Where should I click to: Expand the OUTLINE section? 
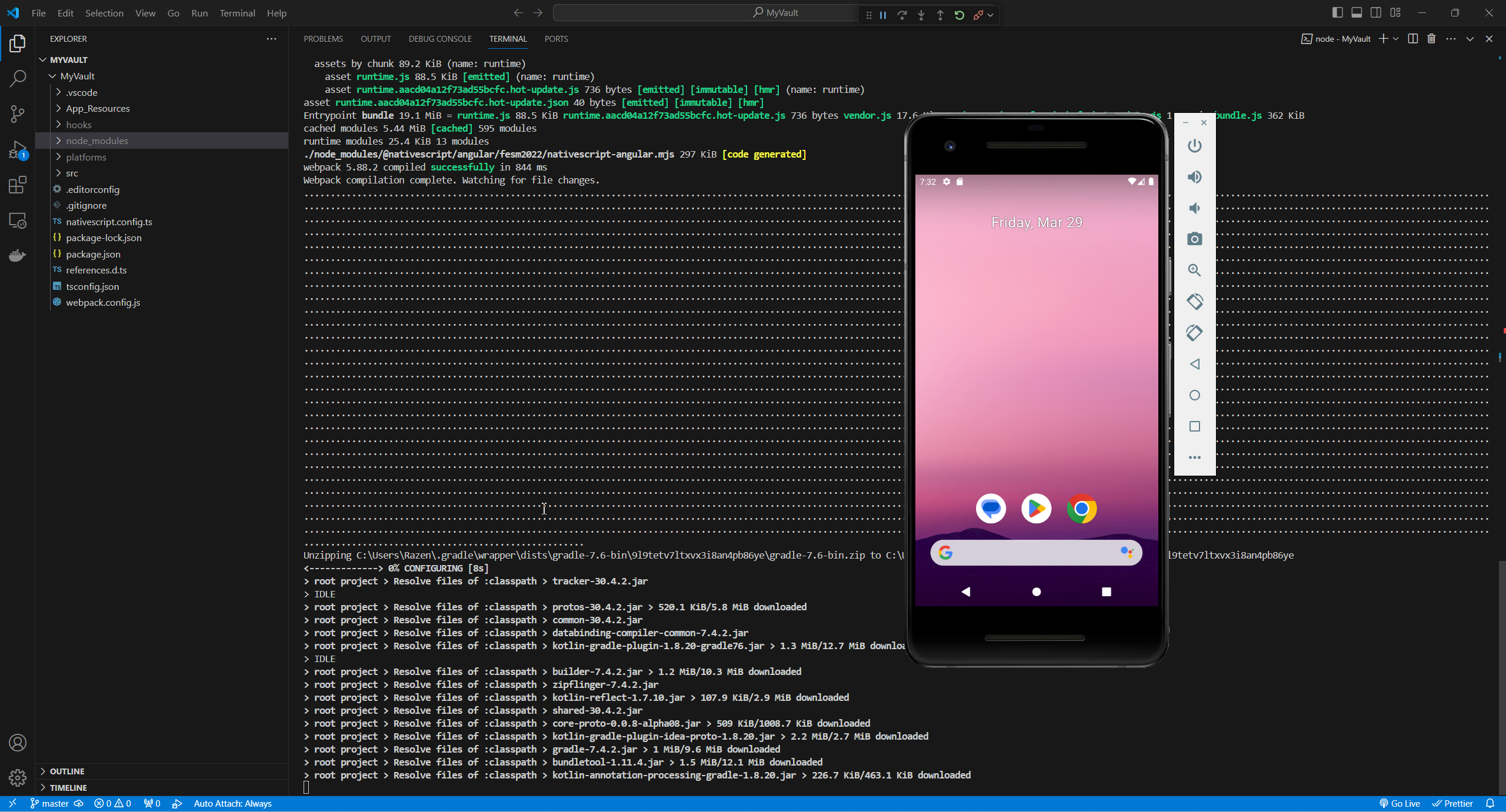pos(67,771)
